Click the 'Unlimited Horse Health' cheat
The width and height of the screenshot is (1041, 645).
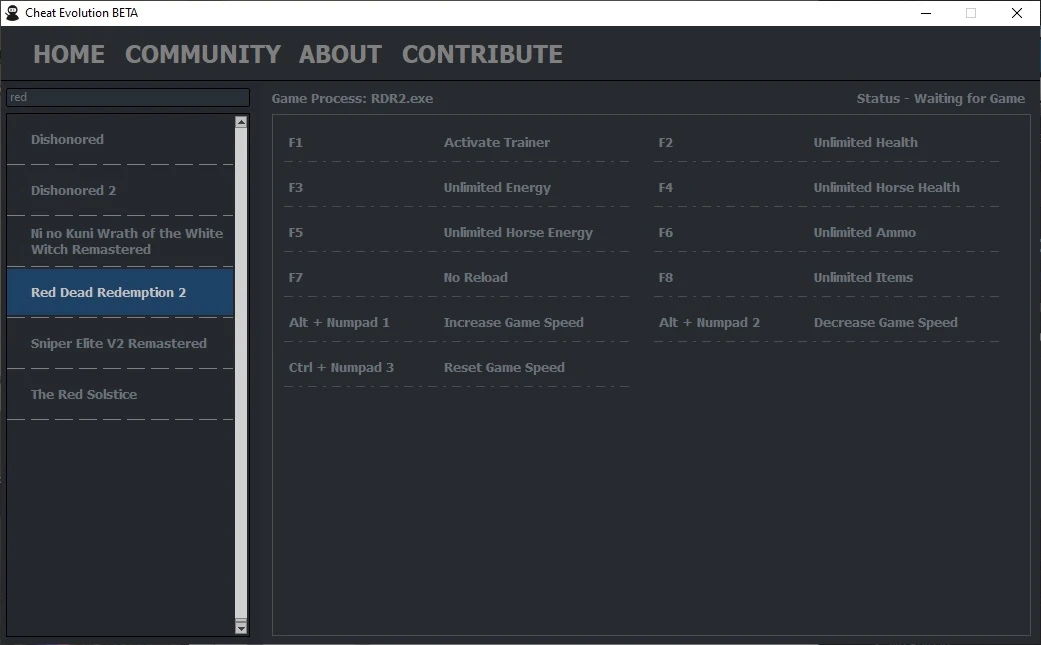click(x=886, y=187)
